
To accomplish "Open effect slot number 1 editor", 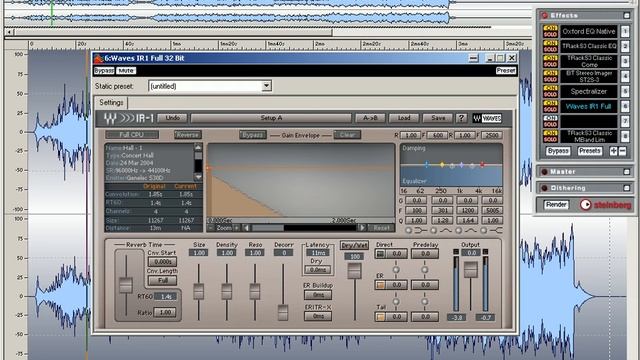I will 625,31.
